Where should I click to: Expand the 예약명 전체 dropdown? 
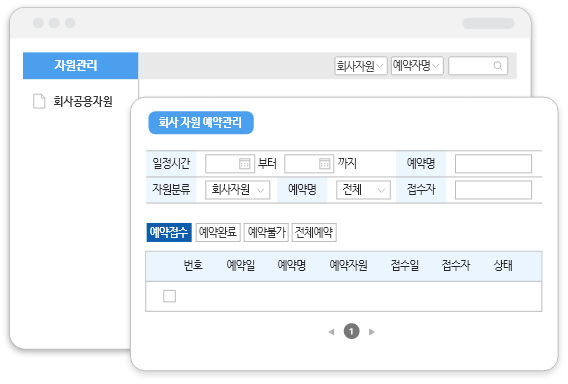pyautogui.click(x=363, y=190)
